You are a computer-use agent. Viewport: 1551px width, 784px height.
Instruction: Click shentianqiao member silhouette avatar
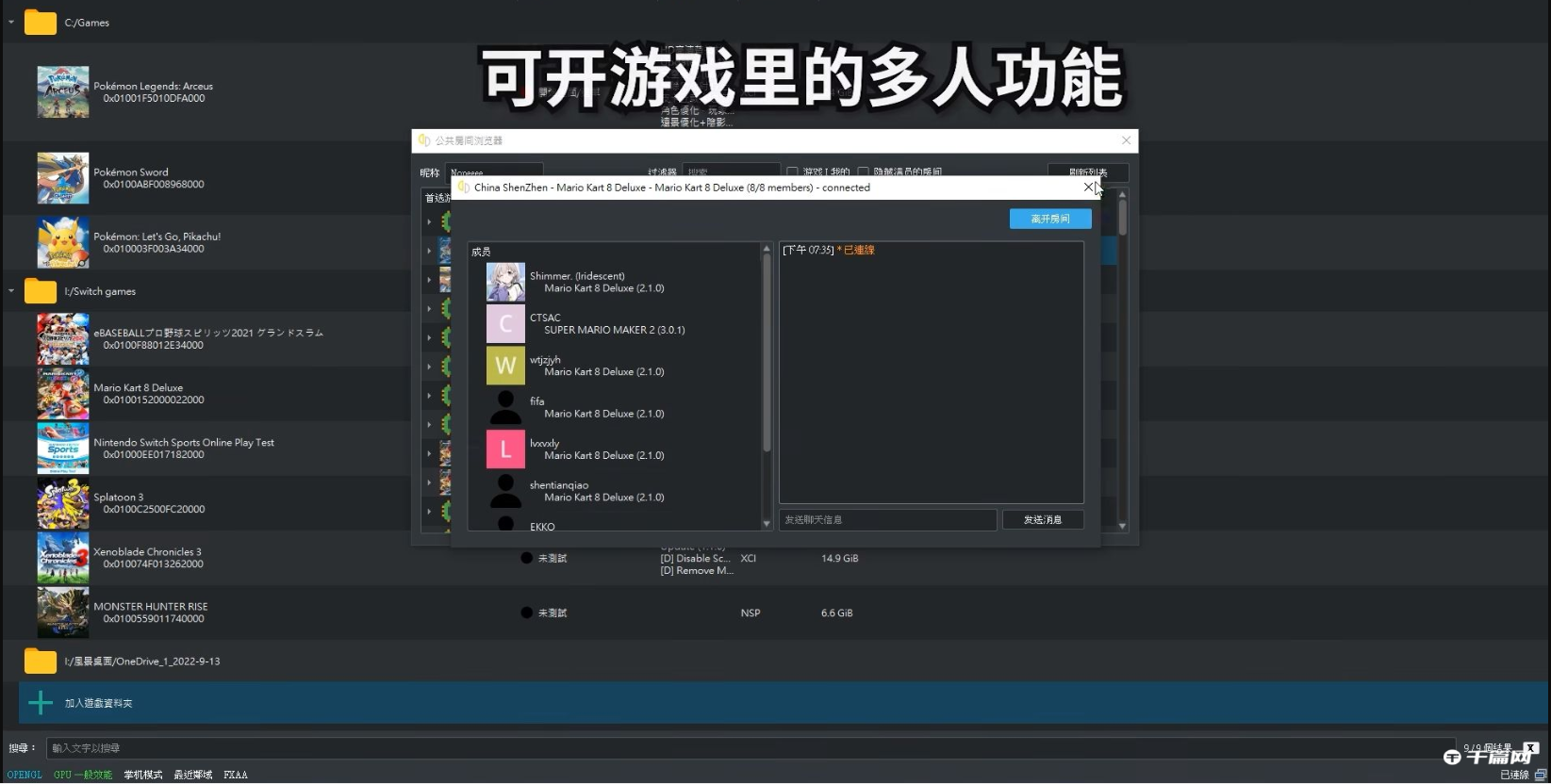(x=505, y=490)
